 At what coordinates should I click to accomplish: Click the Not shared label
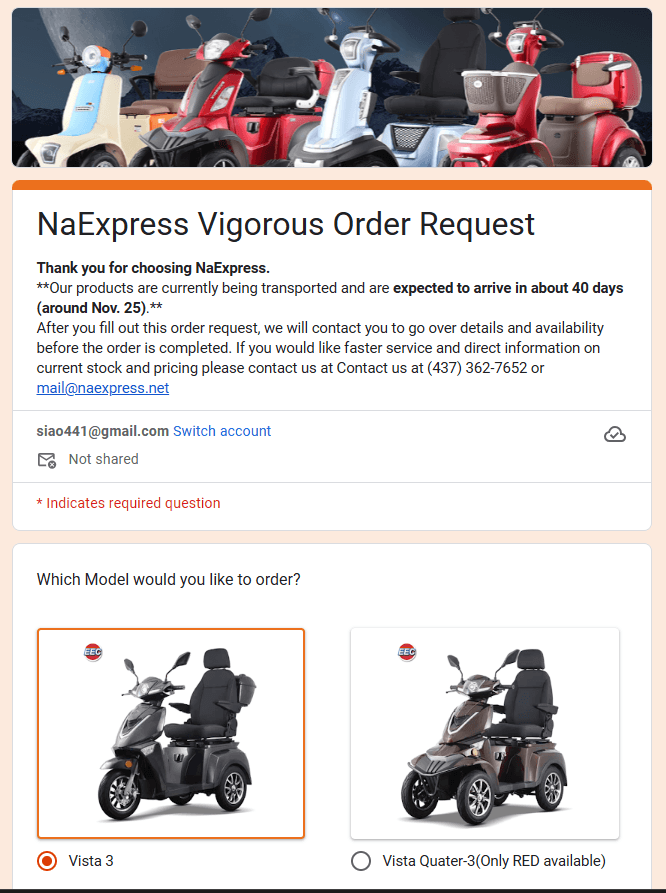tap(103, 459)
